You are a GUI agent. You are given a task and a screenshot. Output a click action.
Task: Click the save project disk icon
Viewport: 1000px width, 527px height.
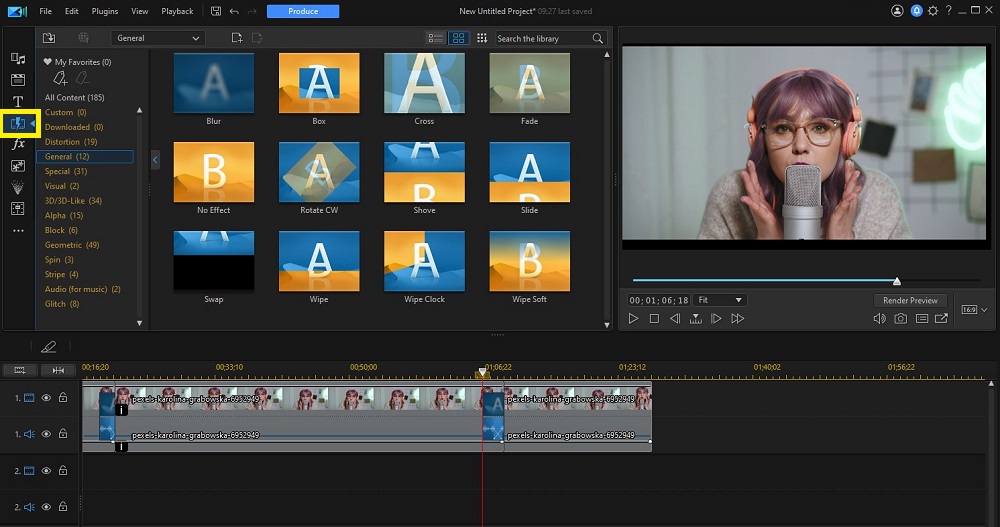point(217,11)
